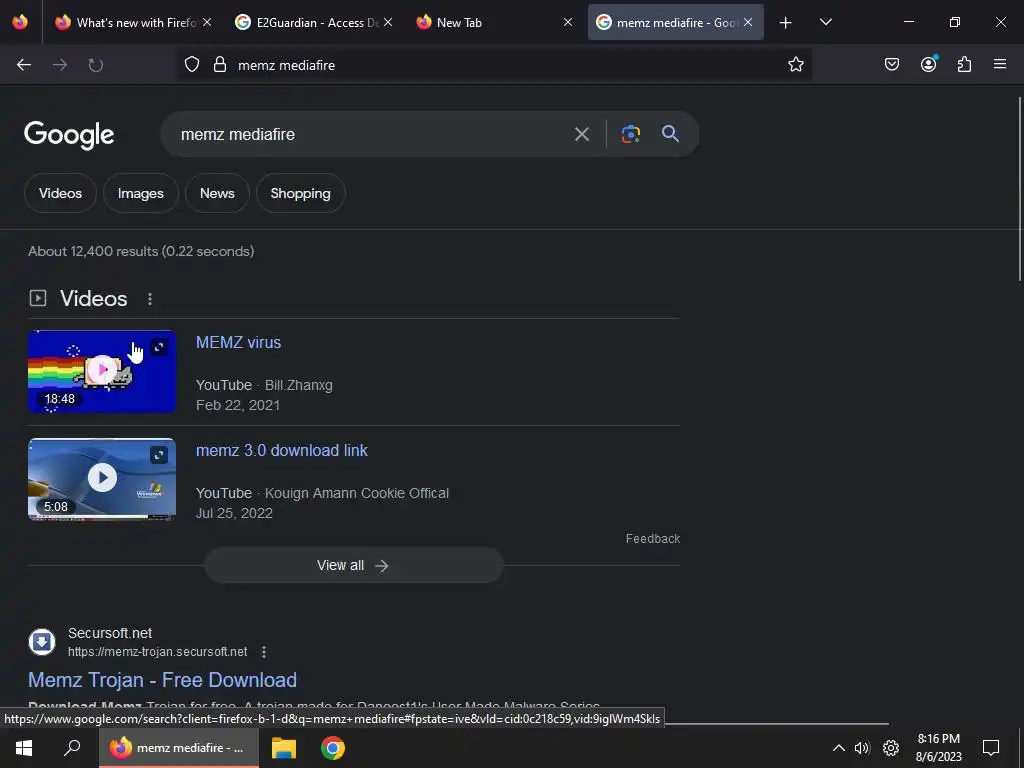Click the Feedback link
Screen dimensions: 1024x768
point(652,539)
